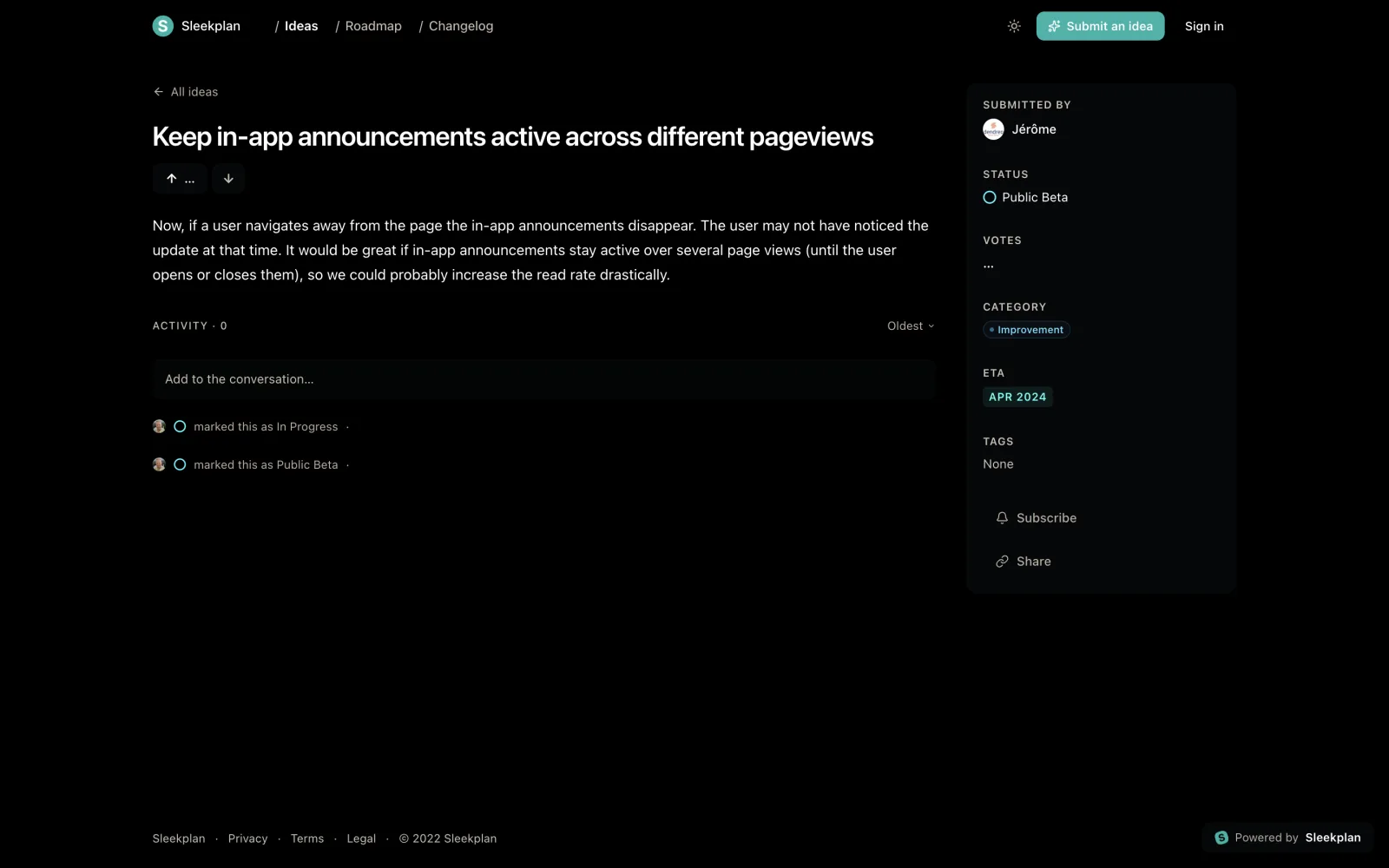Open the Privacy footer link
1389x868 pixels.
click(x=247, y=838)
